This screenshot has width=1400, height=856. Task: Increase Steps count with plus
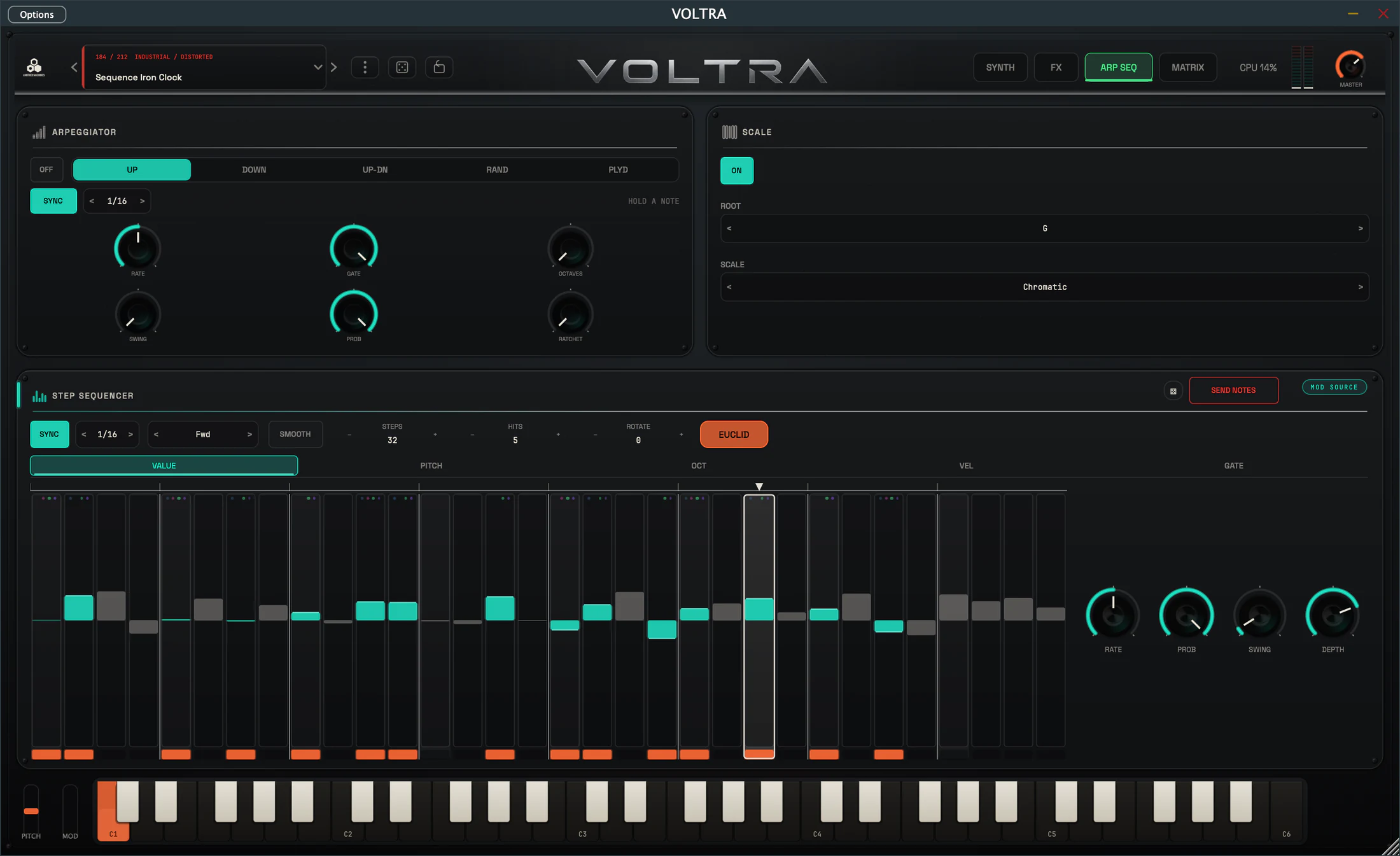(x=435, y=435)
